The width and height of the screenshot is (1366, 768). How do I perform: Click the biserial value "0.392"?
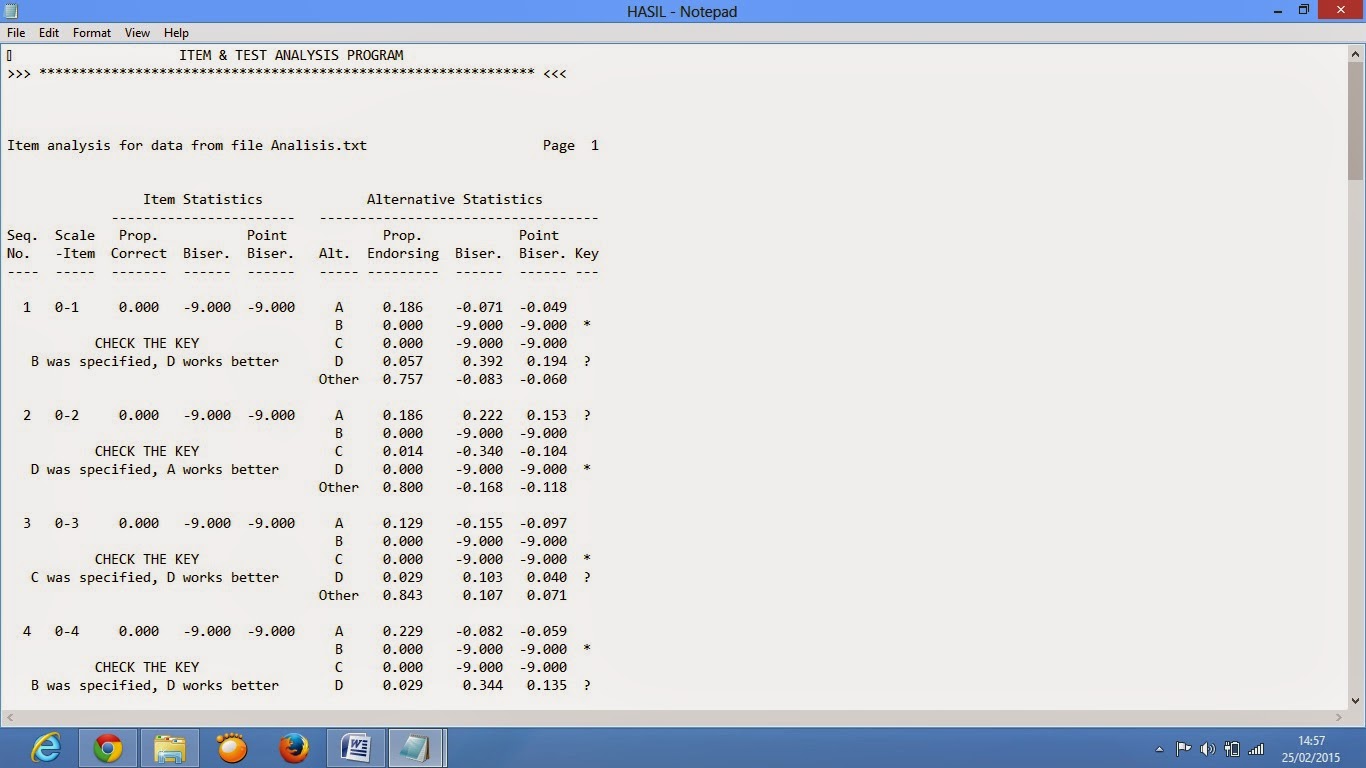483,361
